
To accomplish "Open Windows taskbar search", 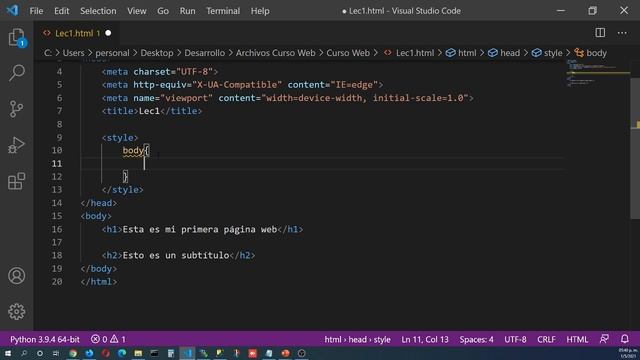I will [24, 353].
